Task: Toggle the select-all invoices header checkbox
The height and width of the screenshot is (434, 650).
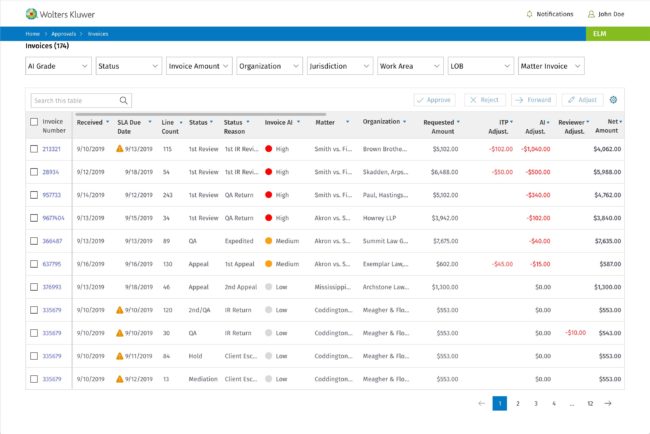Action: pos(34,122)
